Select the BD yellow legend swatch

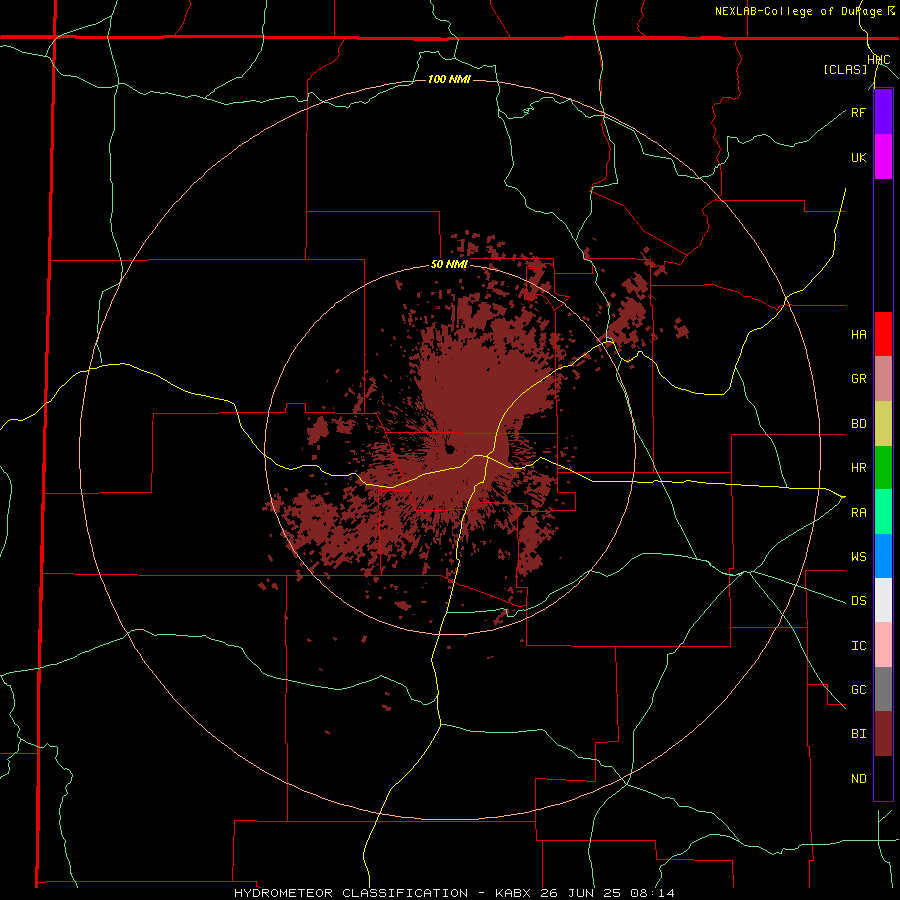883,424
